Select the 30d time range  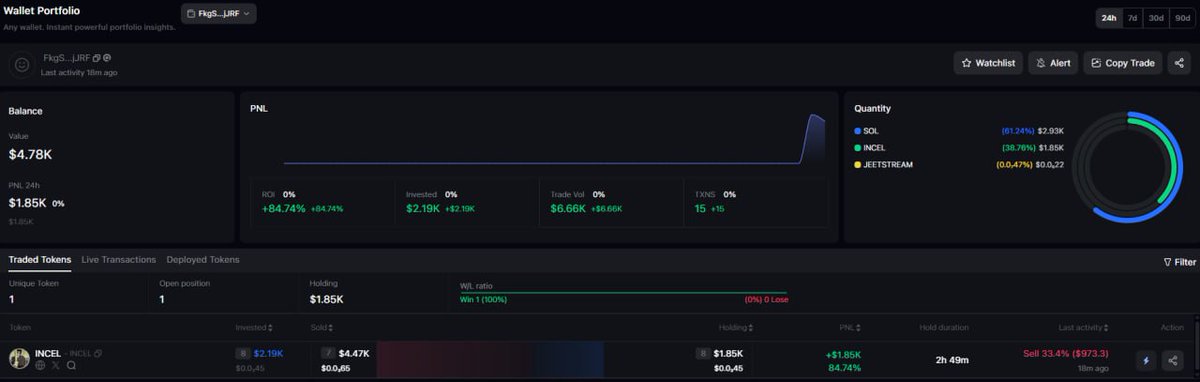1156,18
